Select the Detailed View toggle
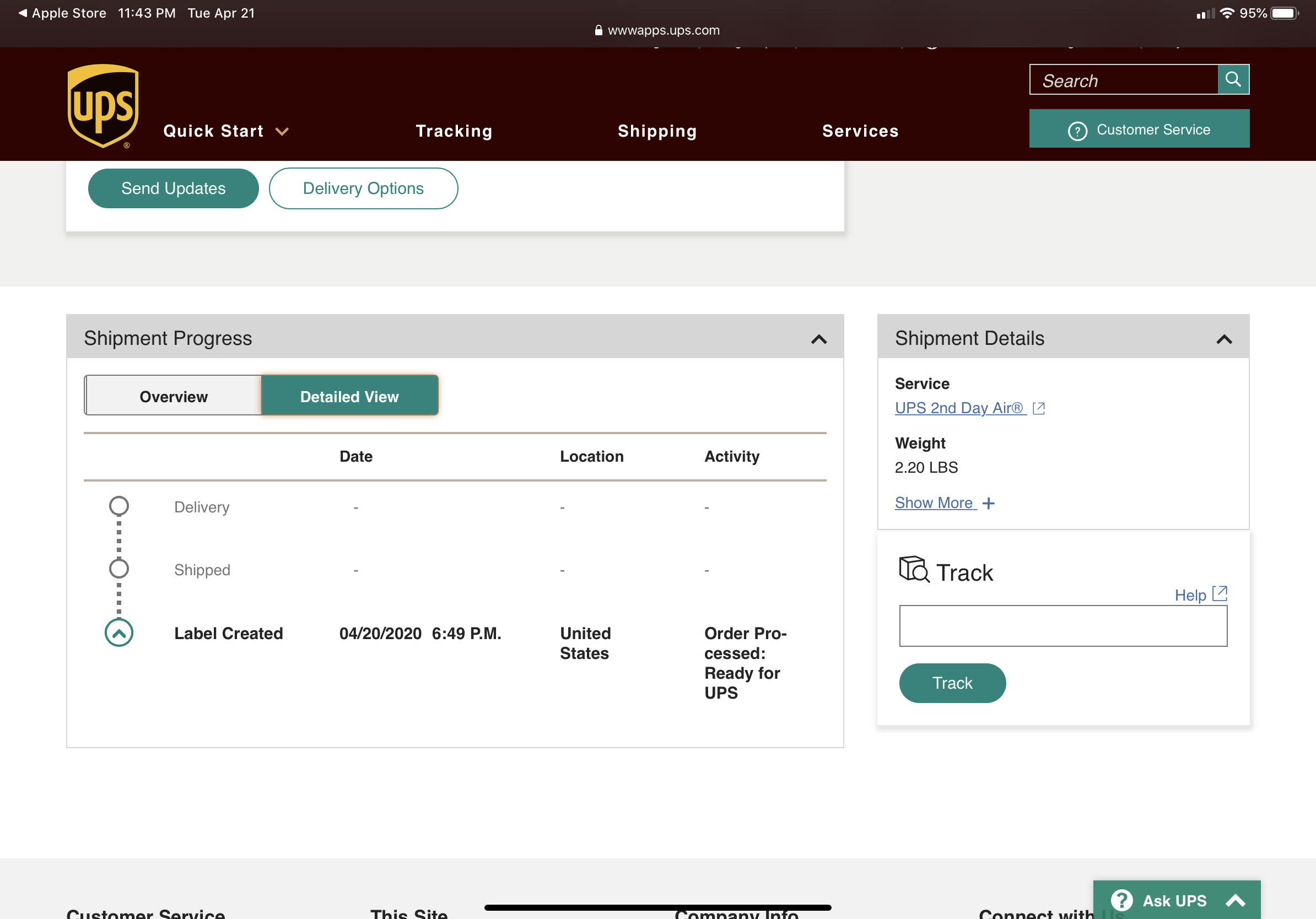The image size is (1316, 919). point(349,396)
